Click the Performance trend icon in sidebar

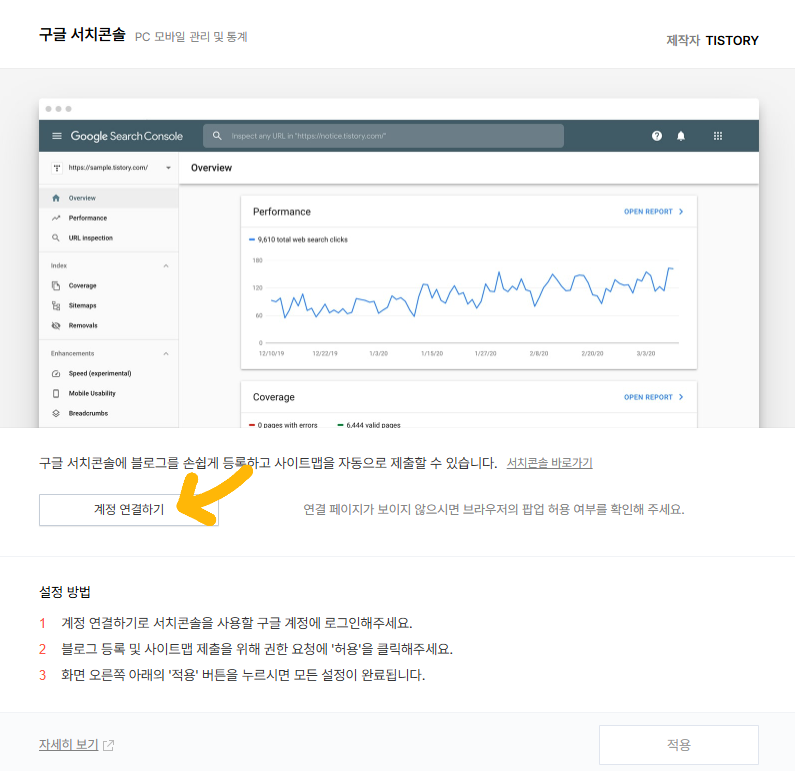pyautogui.click(x=56, y=218)
